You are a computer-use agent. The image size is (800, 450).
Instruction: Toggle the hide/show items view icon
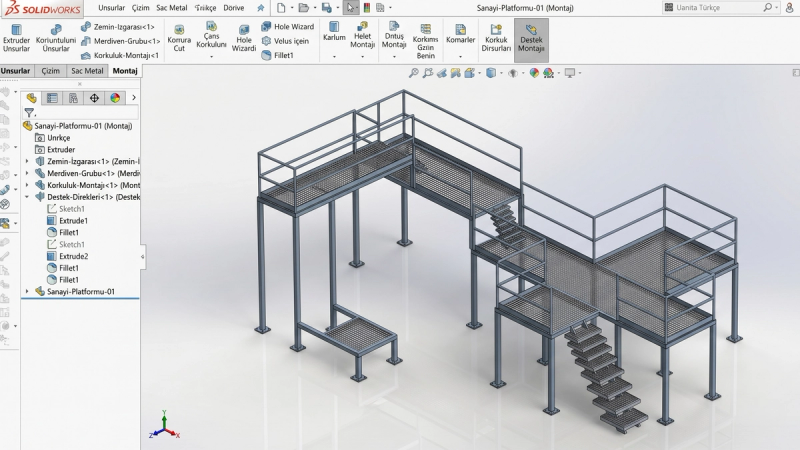click(513, 73)
